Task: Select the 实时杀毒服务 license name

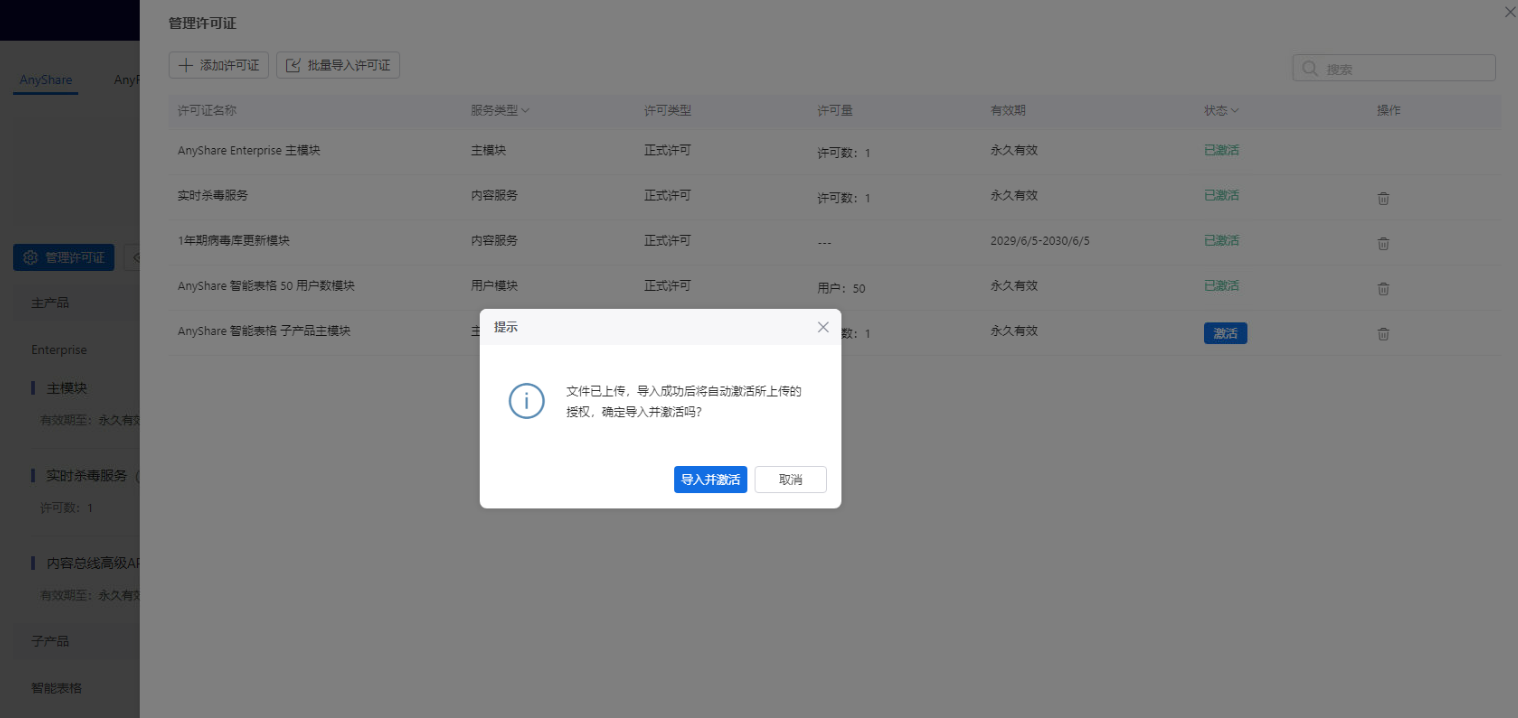Action: point(213,195)
